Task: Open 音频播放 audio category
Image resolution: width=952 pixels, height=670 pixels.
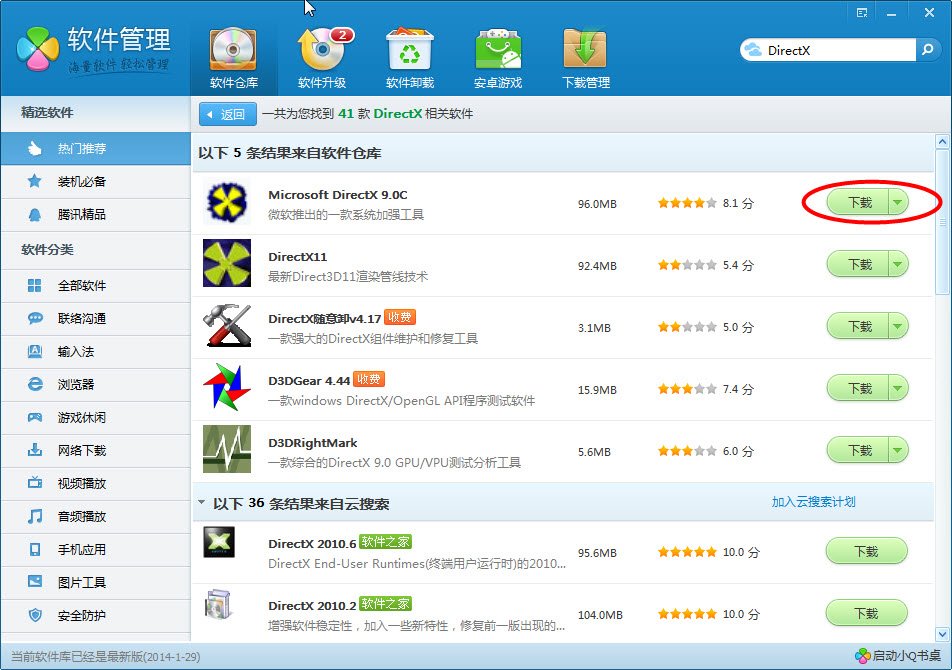Action: pos(95,516)
